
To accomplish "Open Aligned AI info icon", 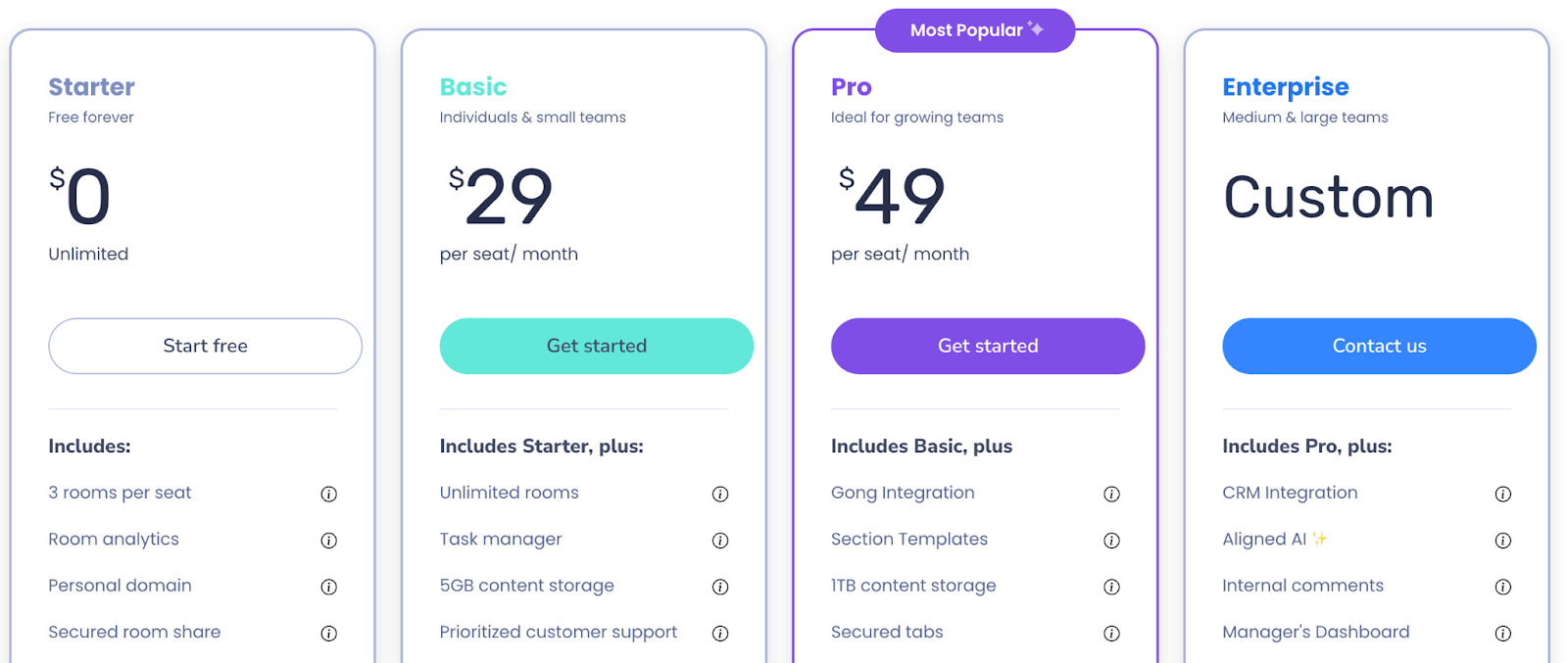I will pos(1503,541).
